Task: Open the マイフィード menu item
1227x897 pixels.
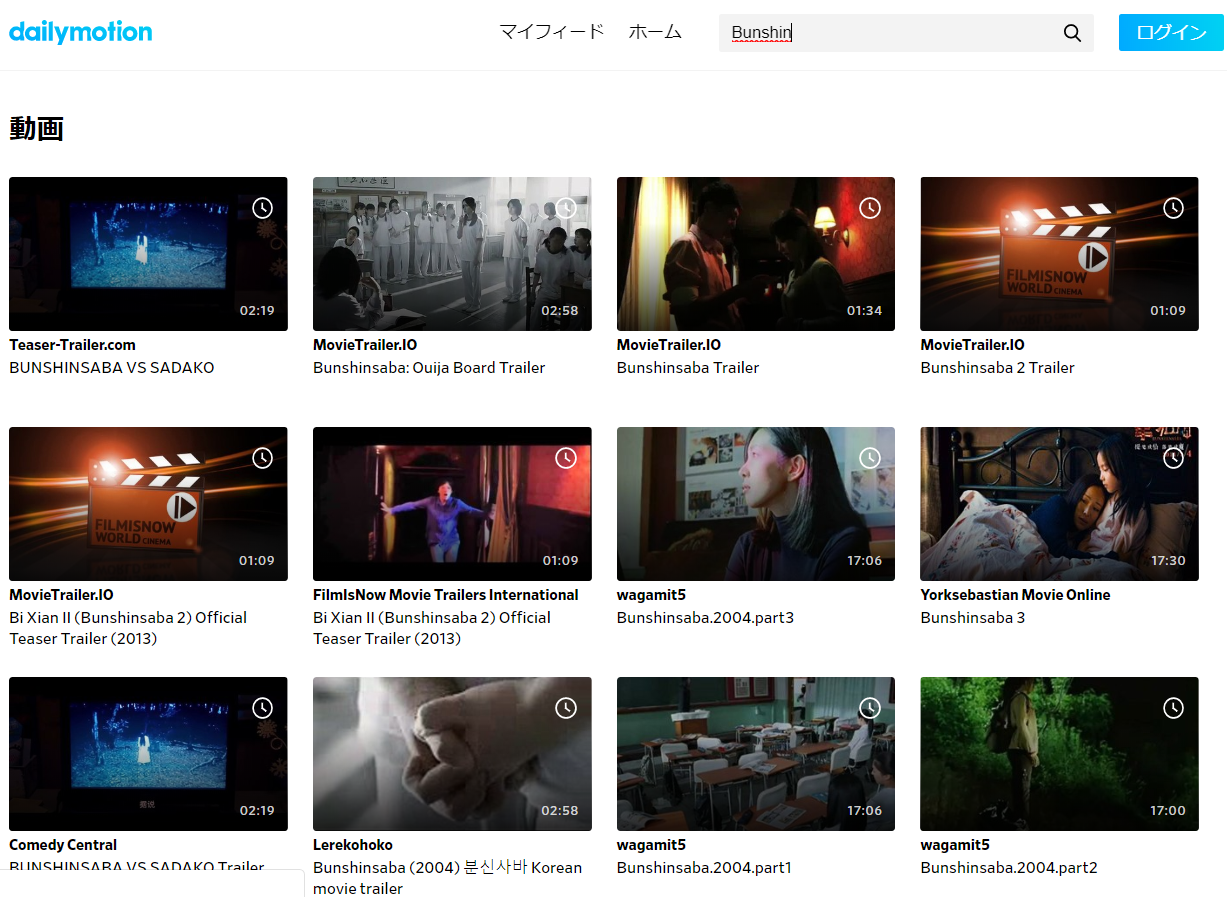Action: [x=552, y=32]
